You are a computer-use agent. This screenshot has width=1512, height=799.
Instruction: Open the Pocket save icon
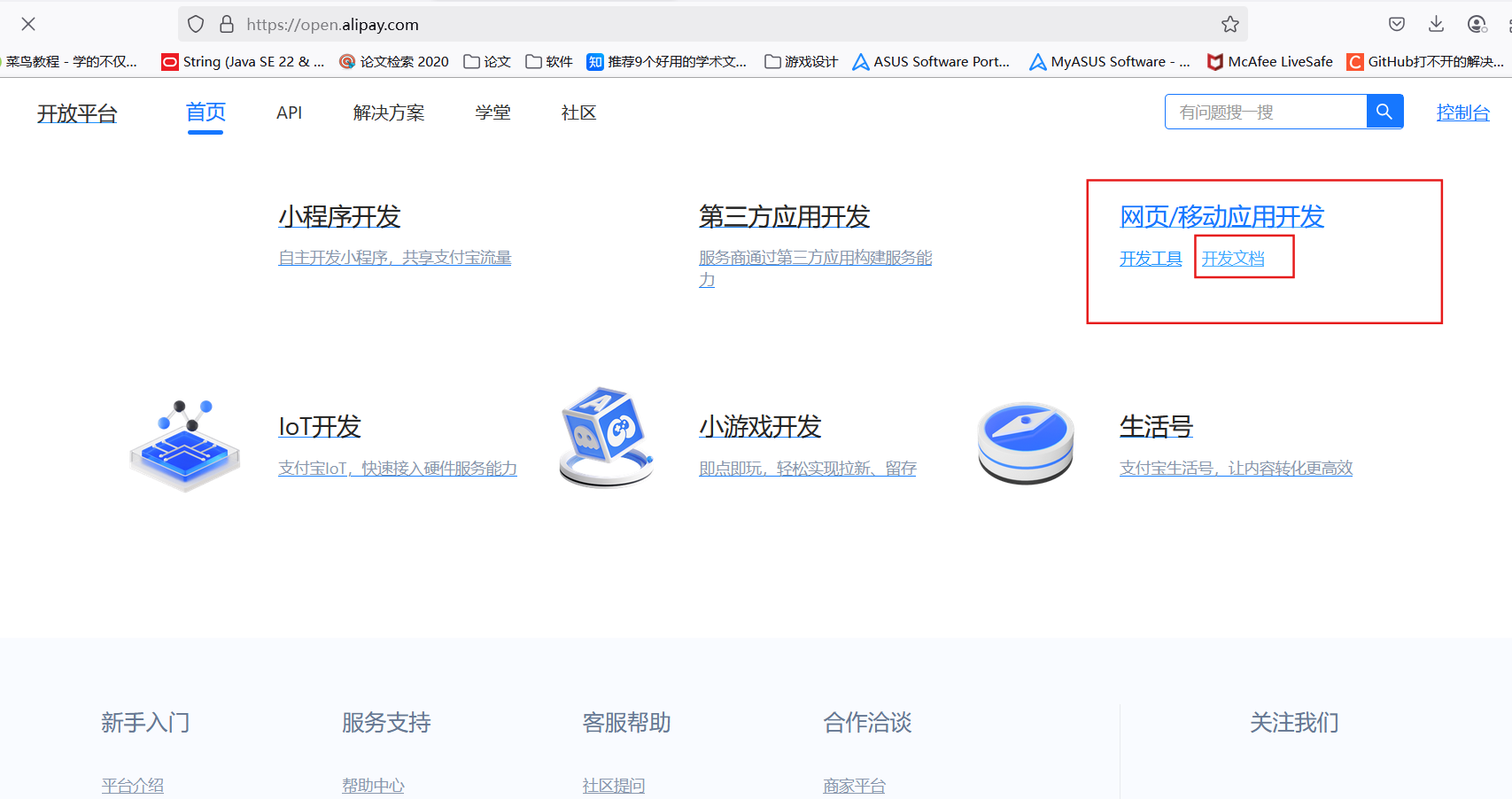[x=1397, y=24]
